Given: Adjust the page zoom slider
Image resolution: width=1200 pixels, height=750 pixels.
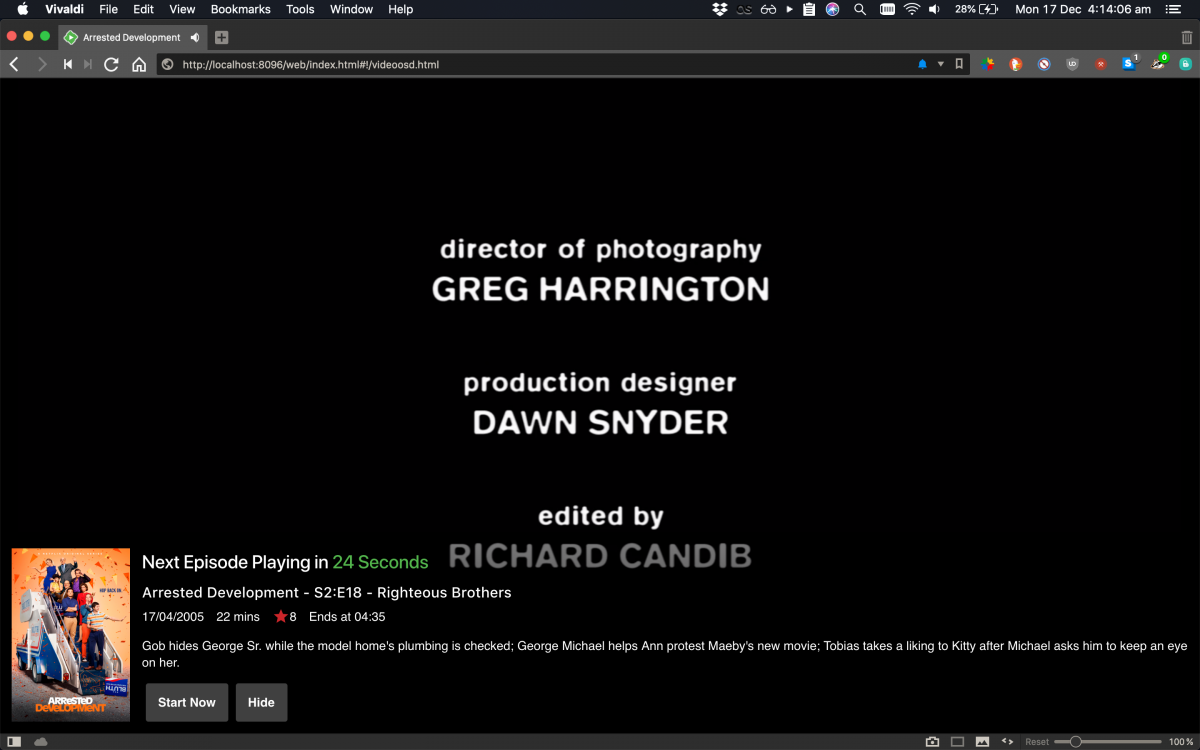Looking at the screenshot, I should [x=1108, y=742].
